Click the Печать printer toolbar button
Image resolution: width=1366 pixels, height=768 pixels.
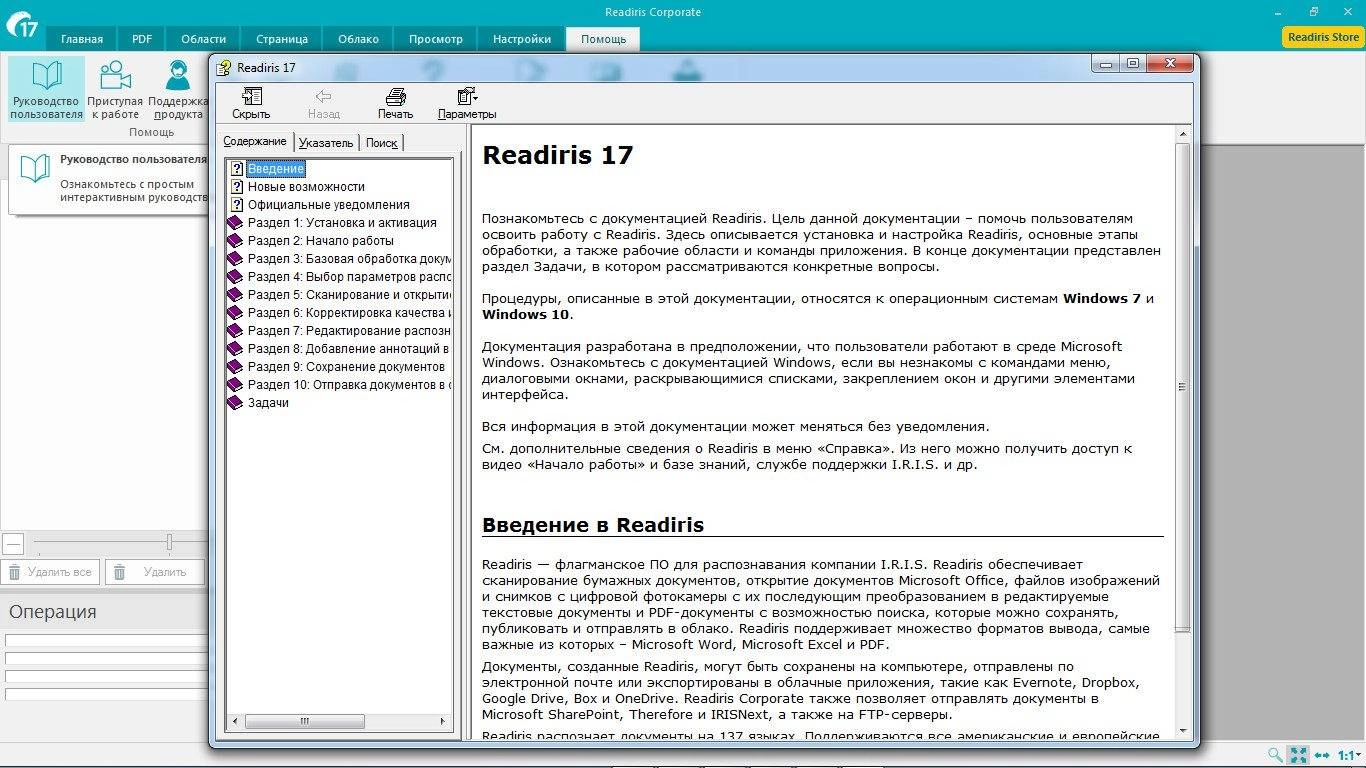(x=395, y=103)
